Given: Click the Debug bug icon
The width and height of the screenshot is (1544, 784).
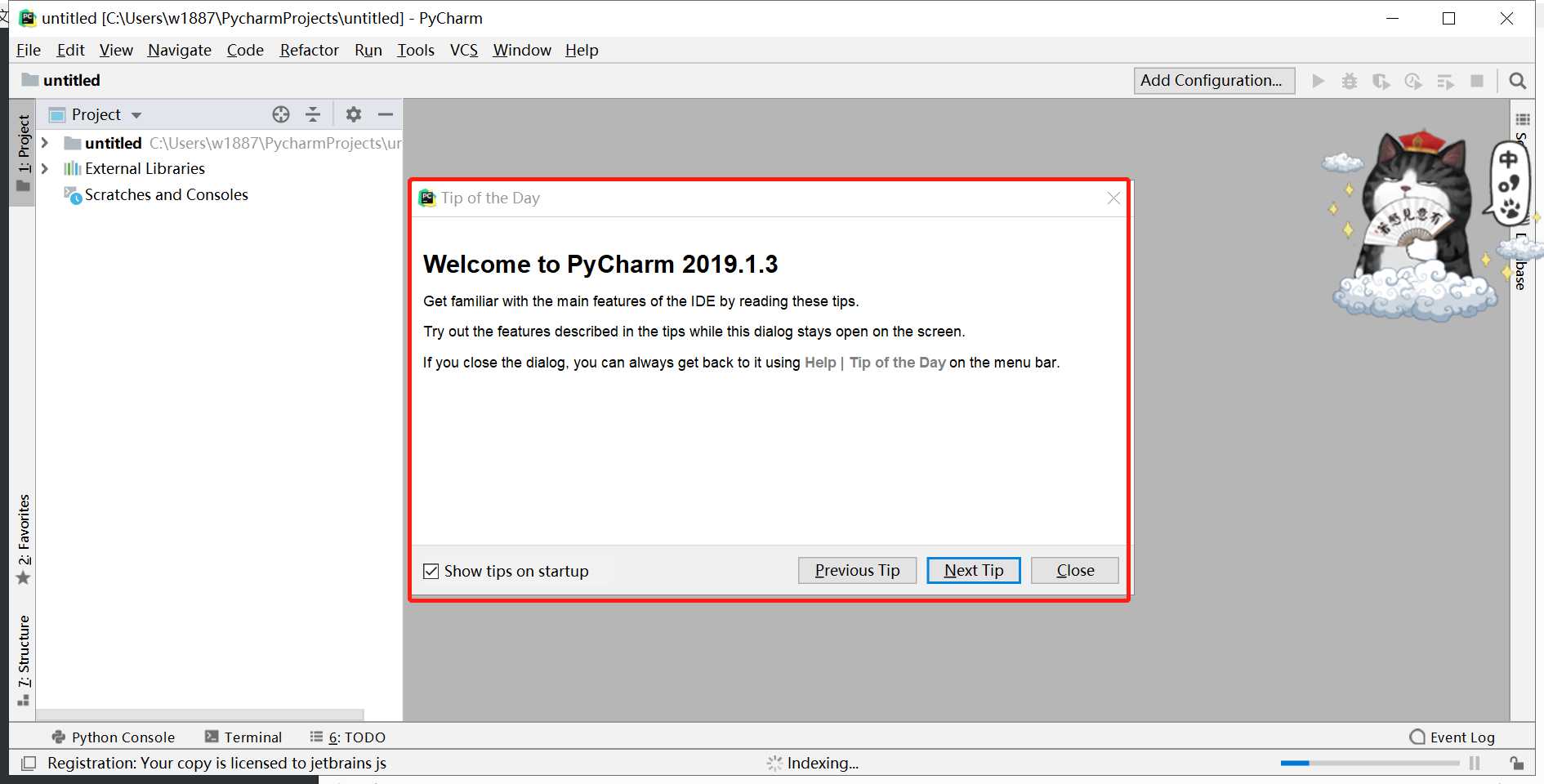Looking at the screenshot, I should (1350, 81).
